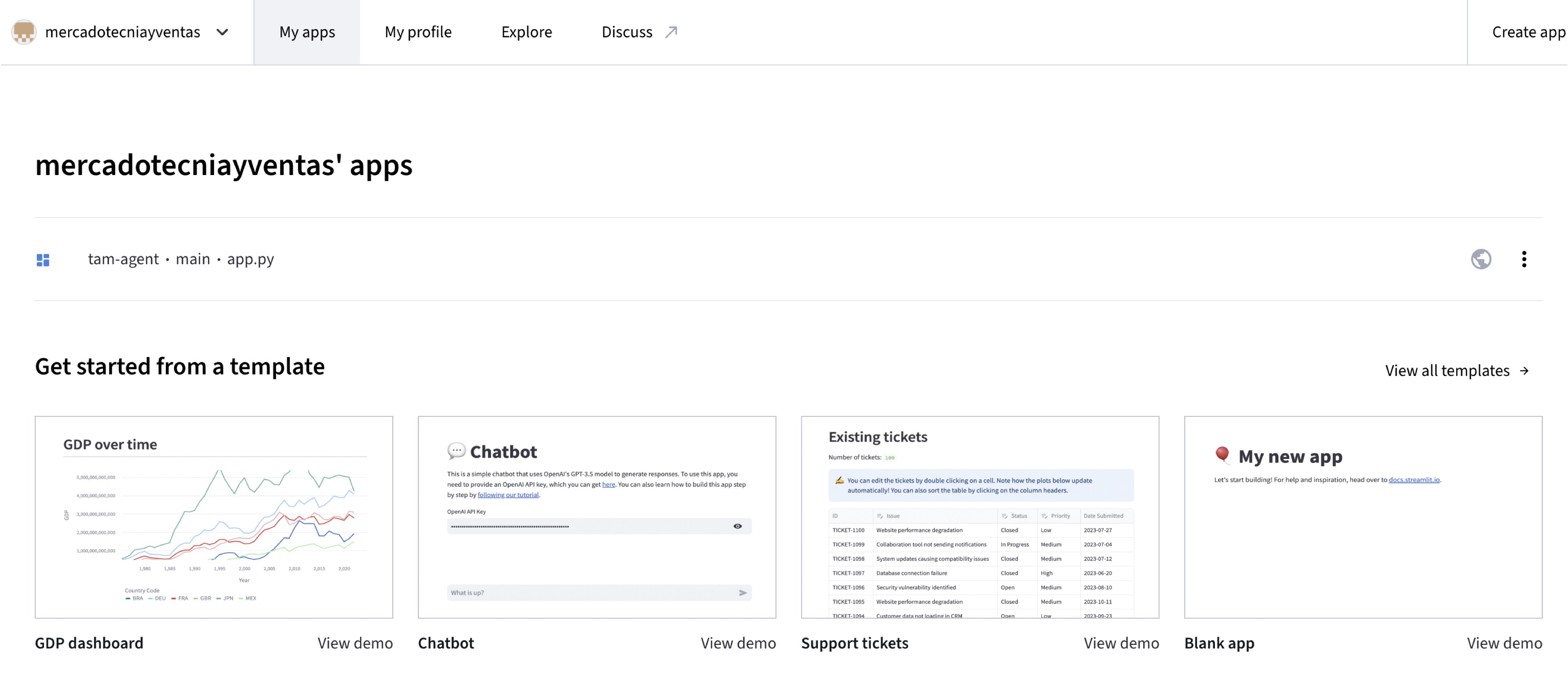The width and height of the screenshot is (1568, 674).
Task: View demo for GDP dashboard
Action: coord(355,643)
